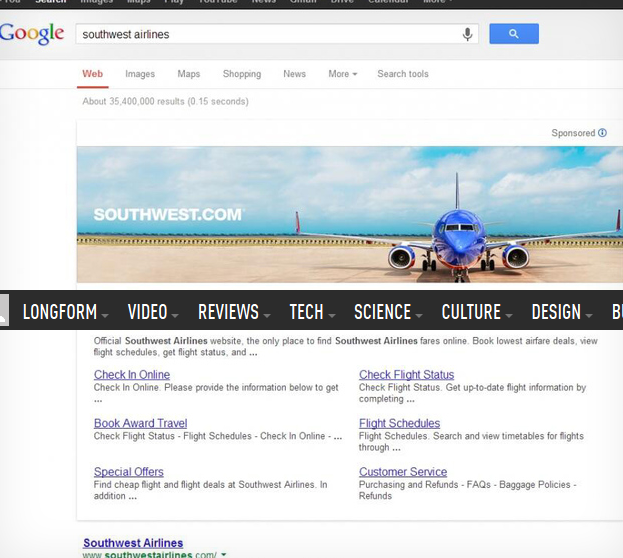
Task: Click 'Find cheap flight and flight deals' snippet
Action: [210, 490]
